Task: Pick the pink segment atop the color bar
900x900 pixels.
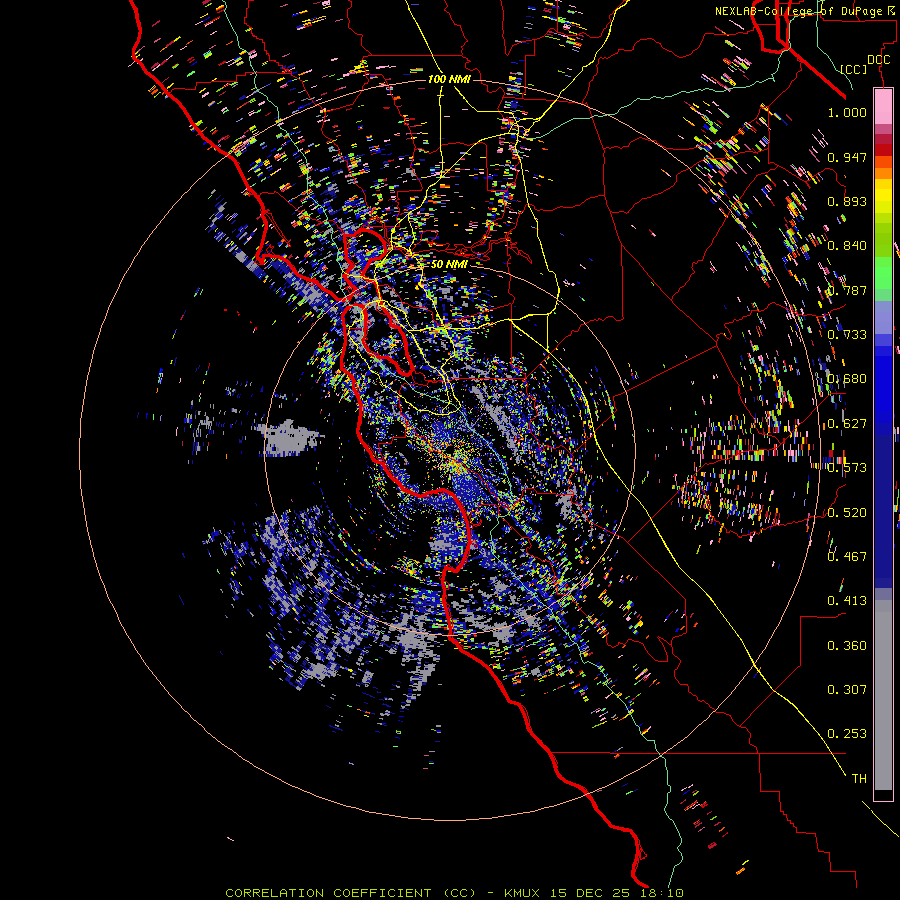Action: click(883, 106)
